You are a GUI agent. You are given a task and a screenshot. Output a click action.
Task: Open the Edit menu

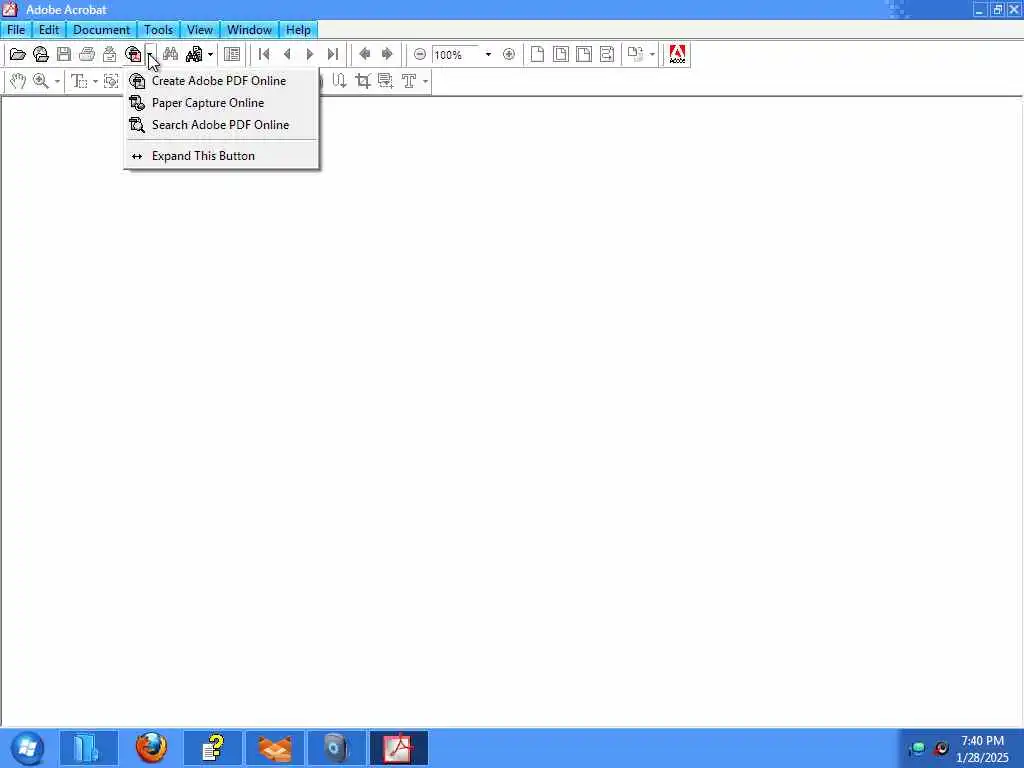click(x=49, y=30)
